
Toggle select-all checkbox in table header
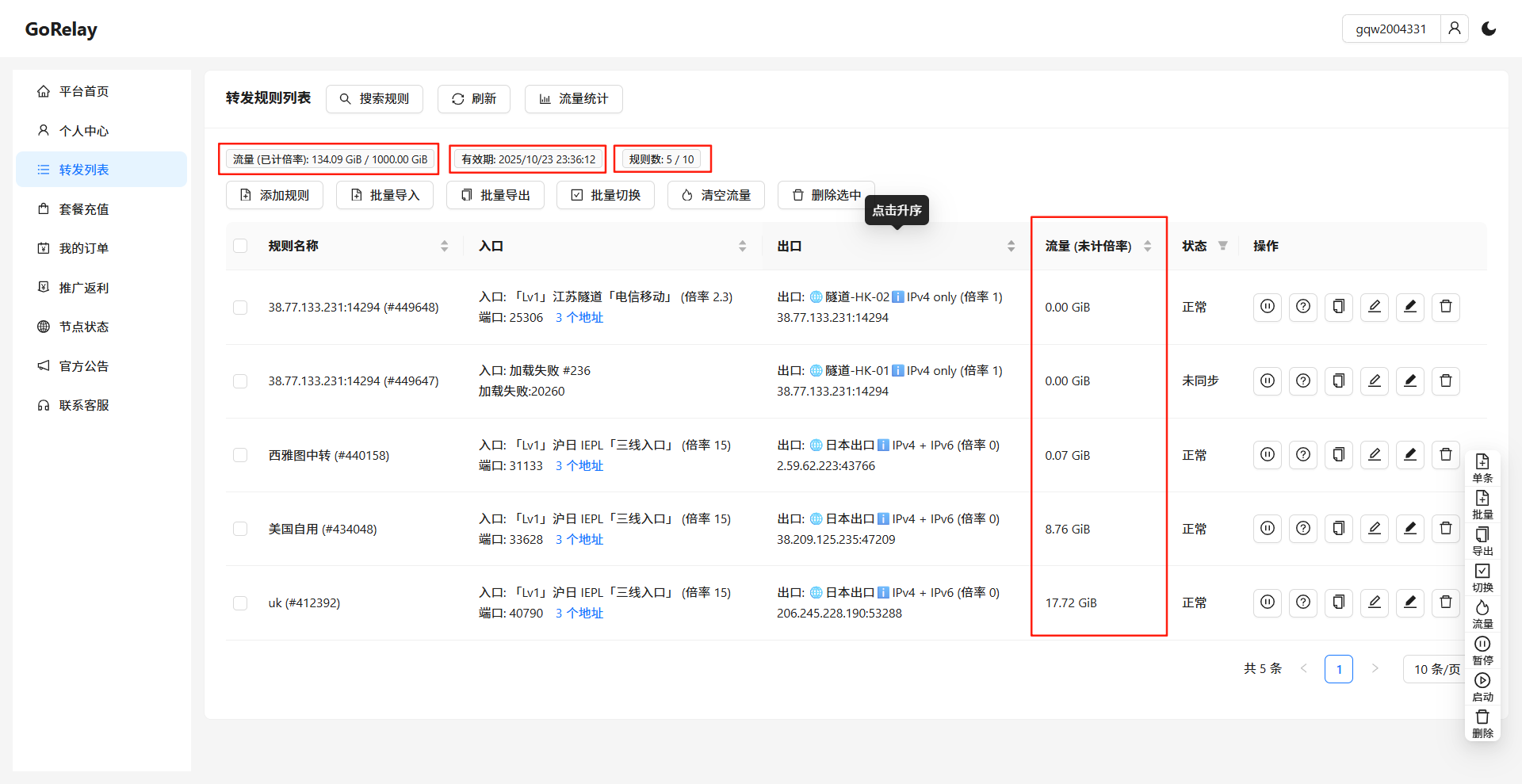(240, 246)
